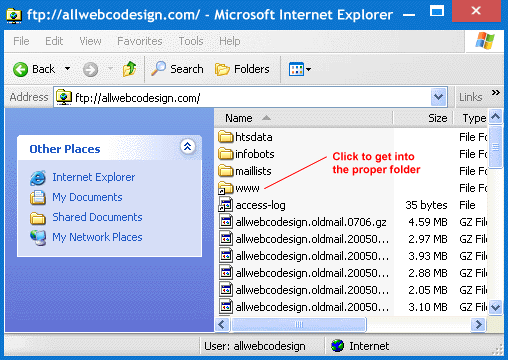This screenshot has height=360, width=508.
Task: Open the View menu
Action: (x=90, y=41)
